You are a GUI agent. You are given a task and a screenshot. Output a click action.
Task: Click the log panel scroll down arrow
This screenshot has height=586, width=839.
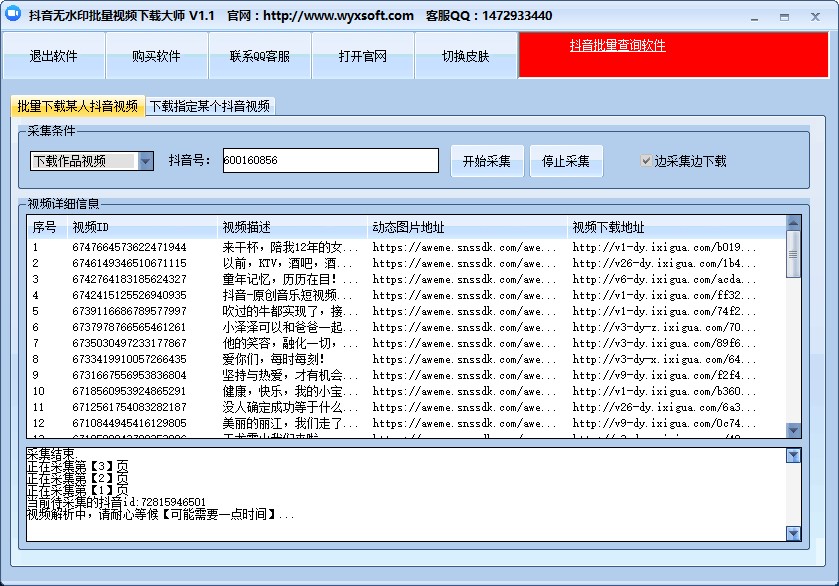(793, 534)
